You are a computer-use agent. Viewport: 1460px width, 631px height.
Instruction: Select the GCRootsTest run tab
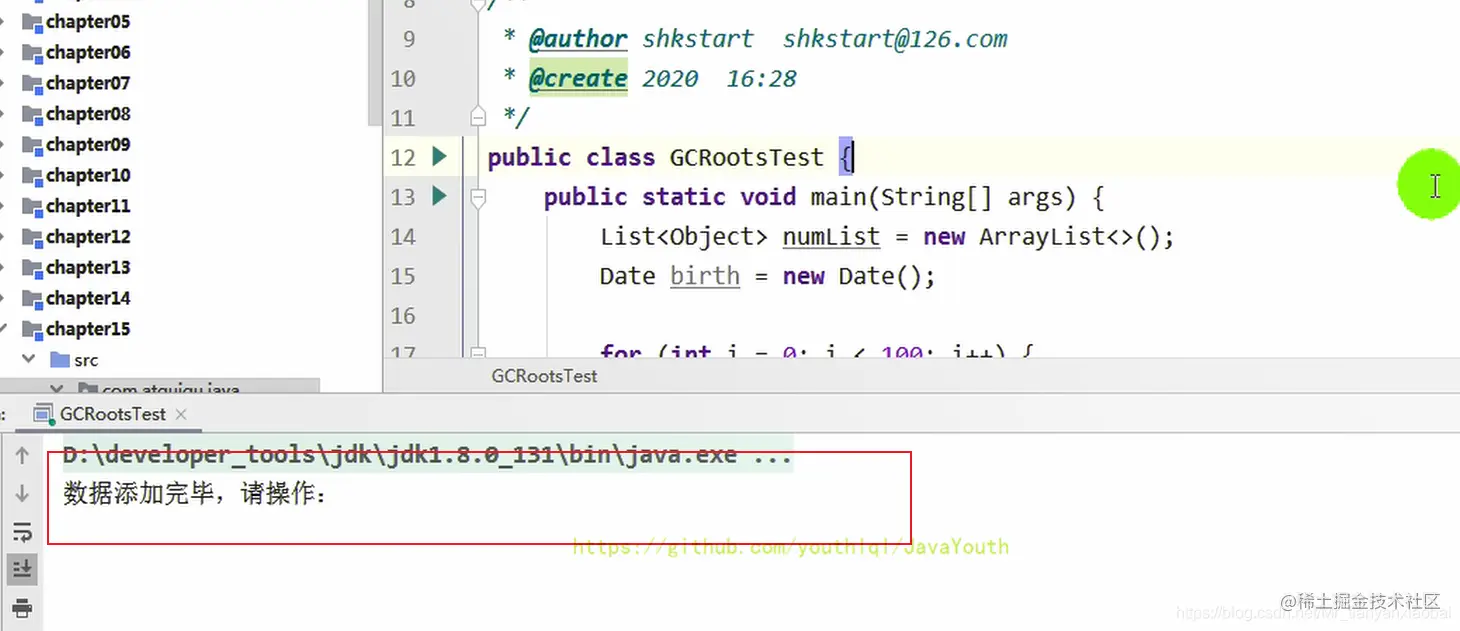(112, 414)
